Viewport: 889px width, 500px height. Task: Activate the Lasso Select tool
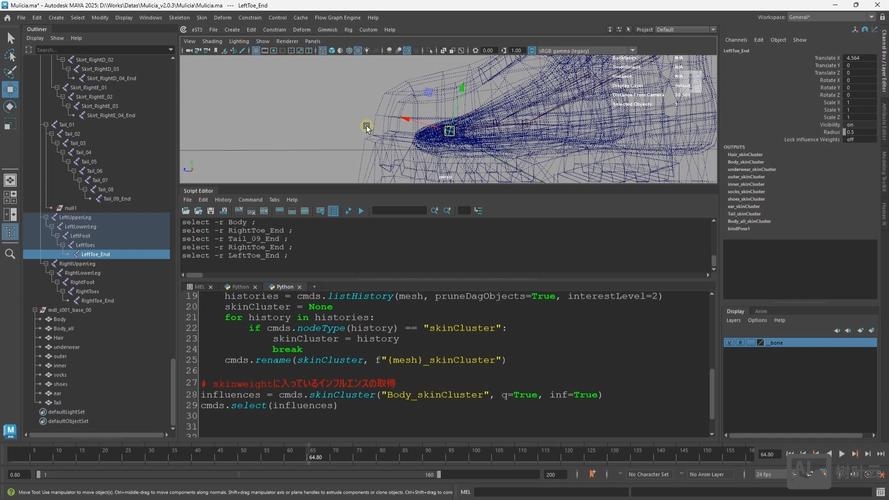[10, 55]
